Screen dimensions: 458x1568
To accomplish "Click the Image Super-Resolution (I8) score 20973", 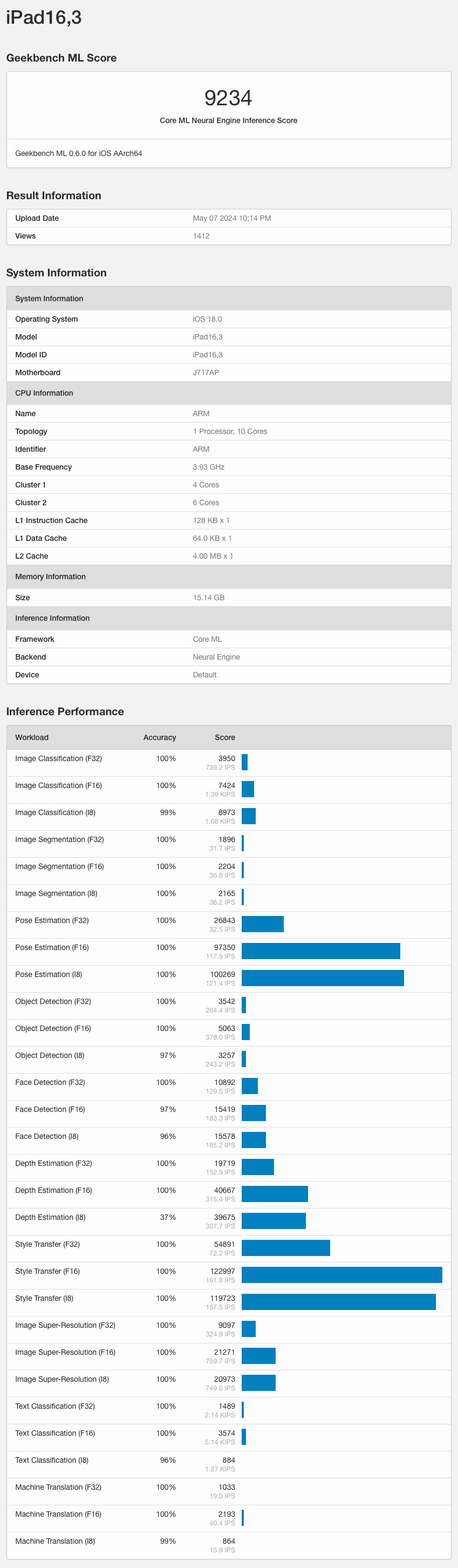I will 224,1379.
